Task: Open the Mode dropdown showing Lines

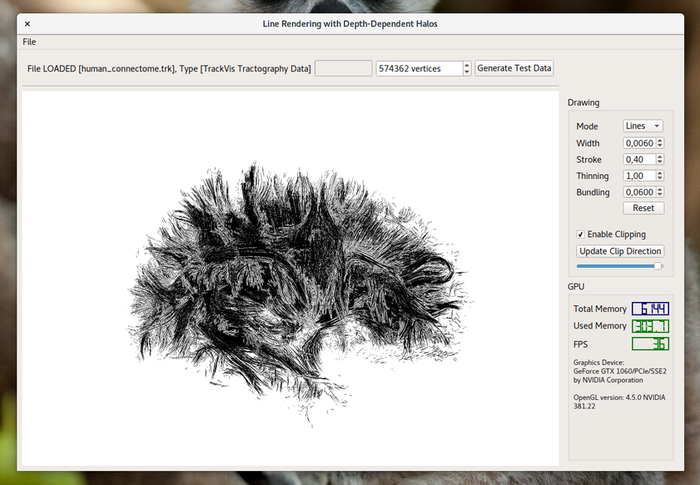Action: pos(642,126)
